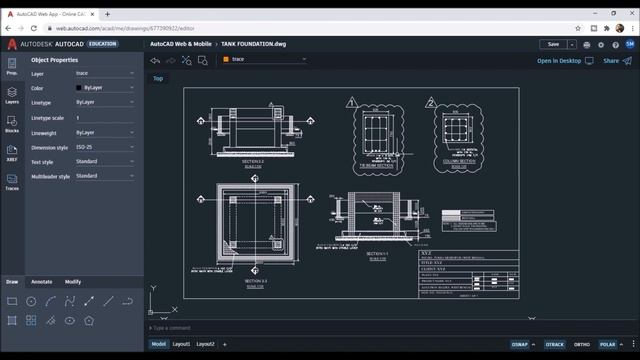Screen dimensions: 640x360
Task: Click the Zoom extents icon
Action: coord(187,61)
